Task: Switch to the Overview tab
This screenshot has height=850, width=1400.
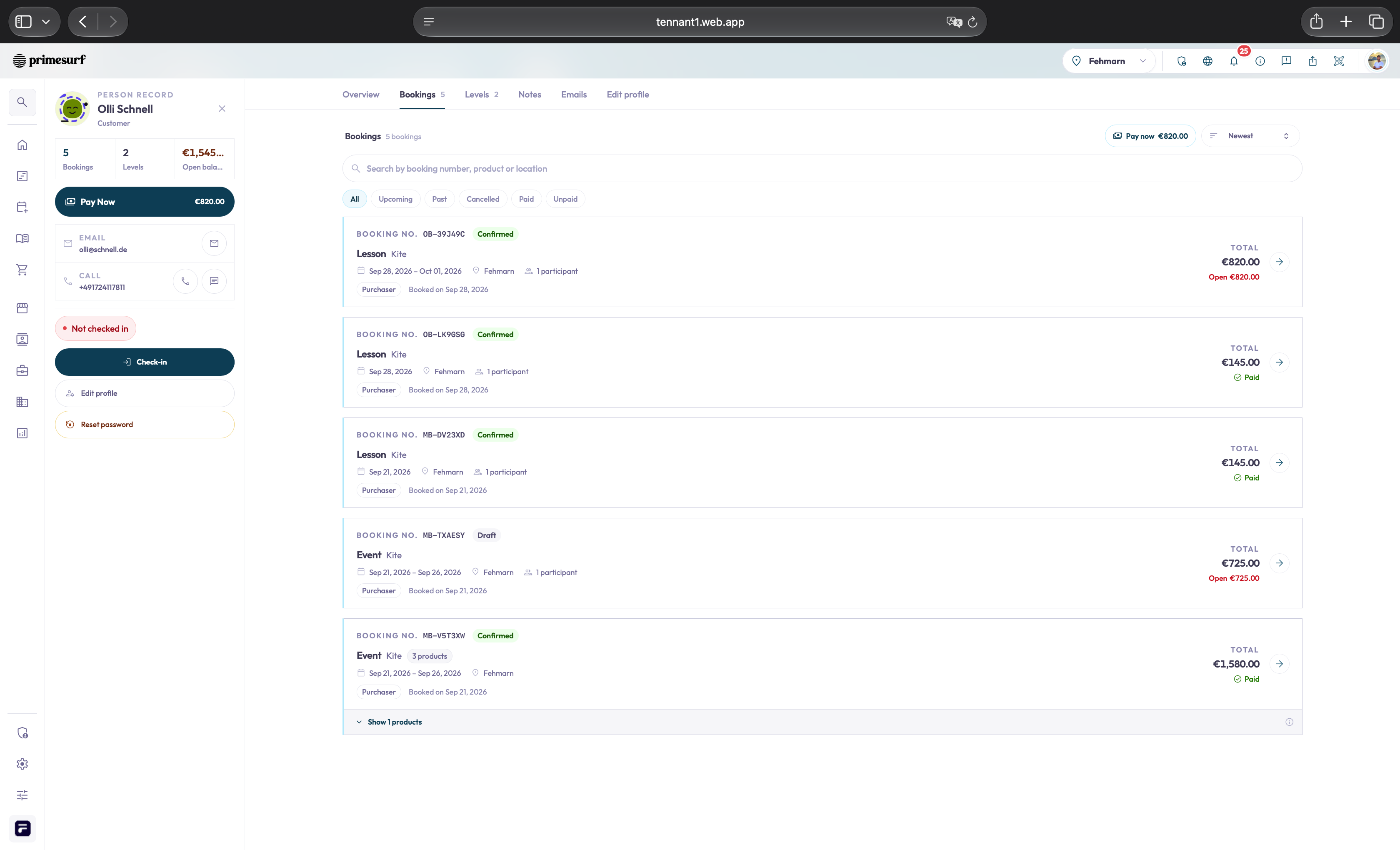Action: [x=361, y=94]
